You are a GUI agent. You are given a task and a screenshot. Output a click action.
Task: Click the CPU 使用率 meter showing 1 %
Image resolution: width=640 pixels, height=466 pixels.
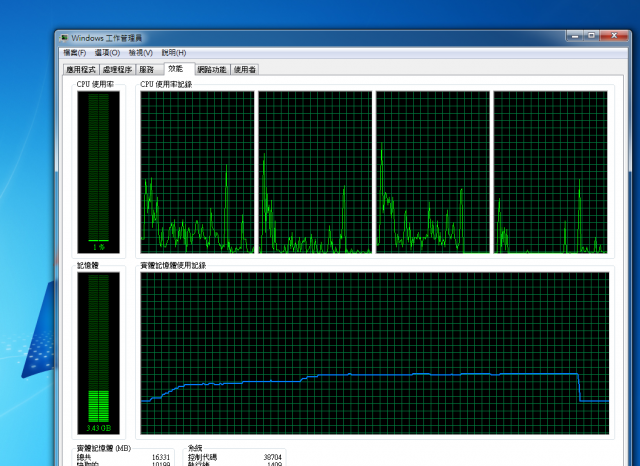[99, 172]
